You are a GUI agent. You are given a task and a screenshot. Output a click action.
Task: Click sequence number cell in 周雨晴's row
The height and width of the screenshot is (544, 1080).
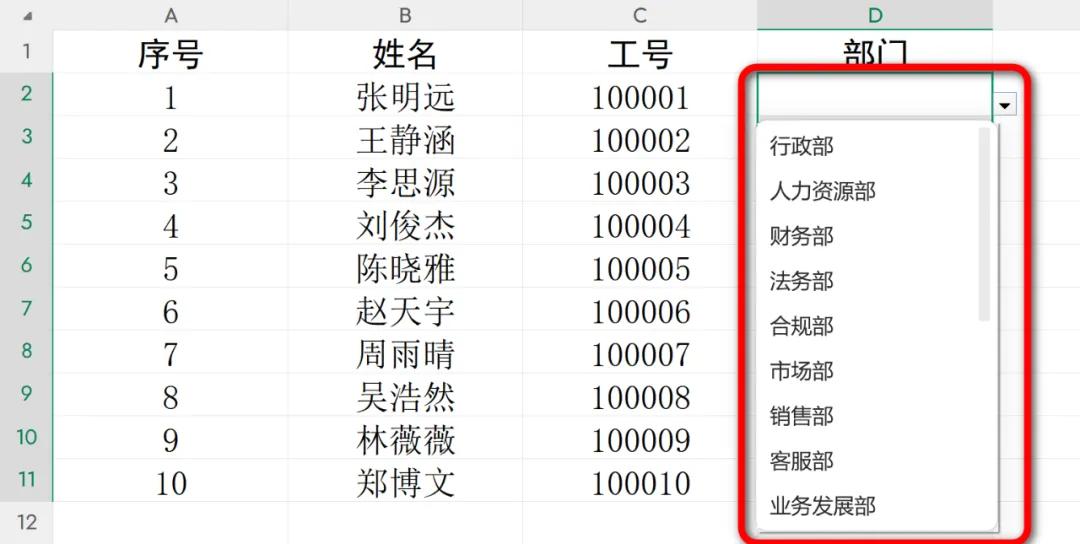170,351
